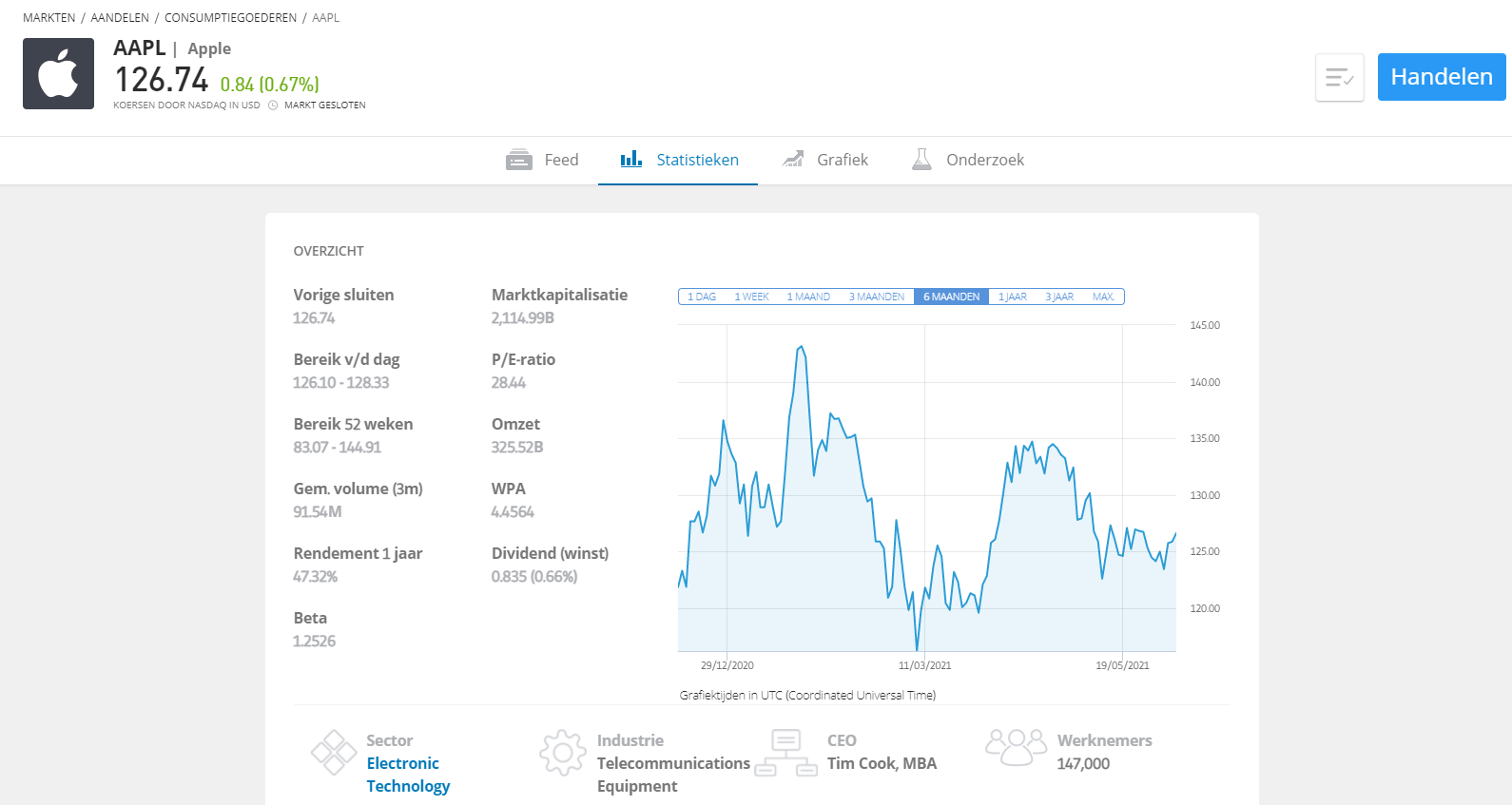Viewport: 1512px width, 805px height.
Task: Click the Bereik 52 weken value
Action: 338,448
